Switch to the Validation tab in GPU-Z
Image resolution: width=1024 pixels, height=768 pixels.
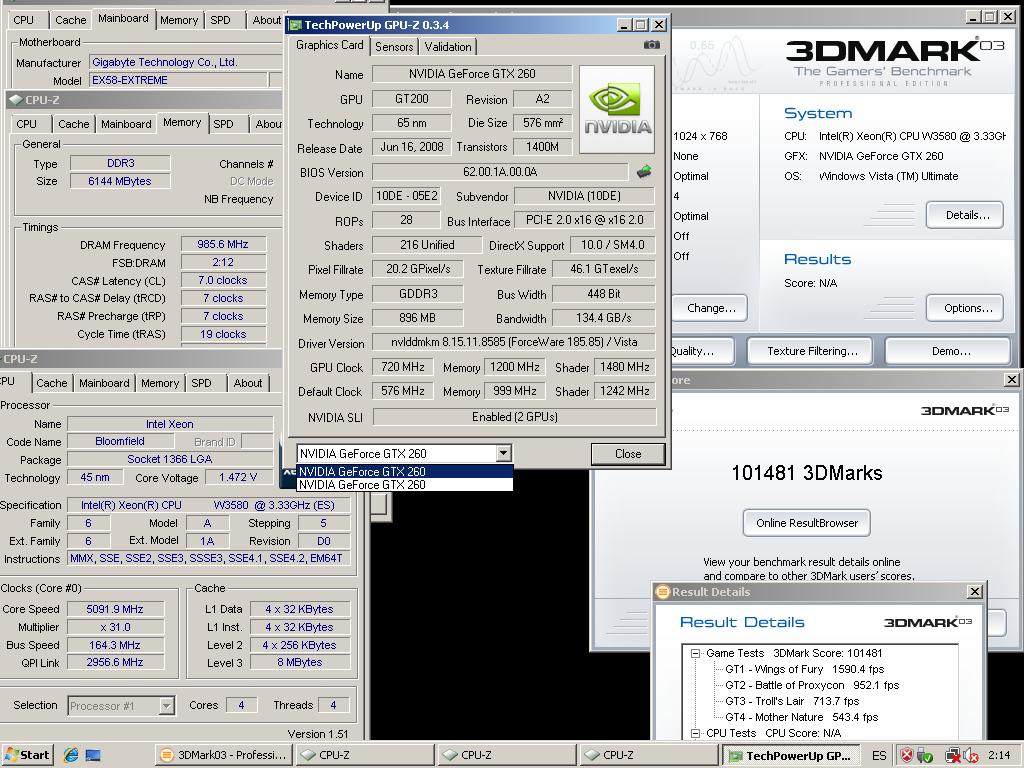coord(448,46)
